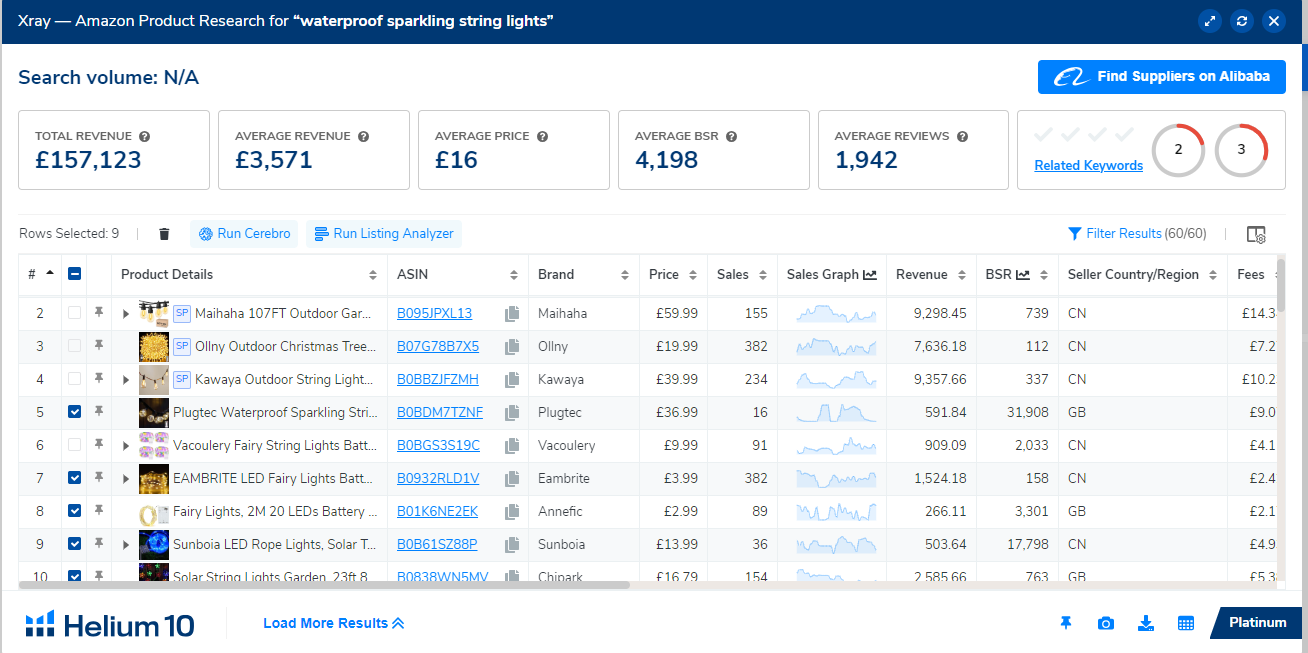
Task: Sort by Brand column arrows
Action: click(x=625, y=275)
